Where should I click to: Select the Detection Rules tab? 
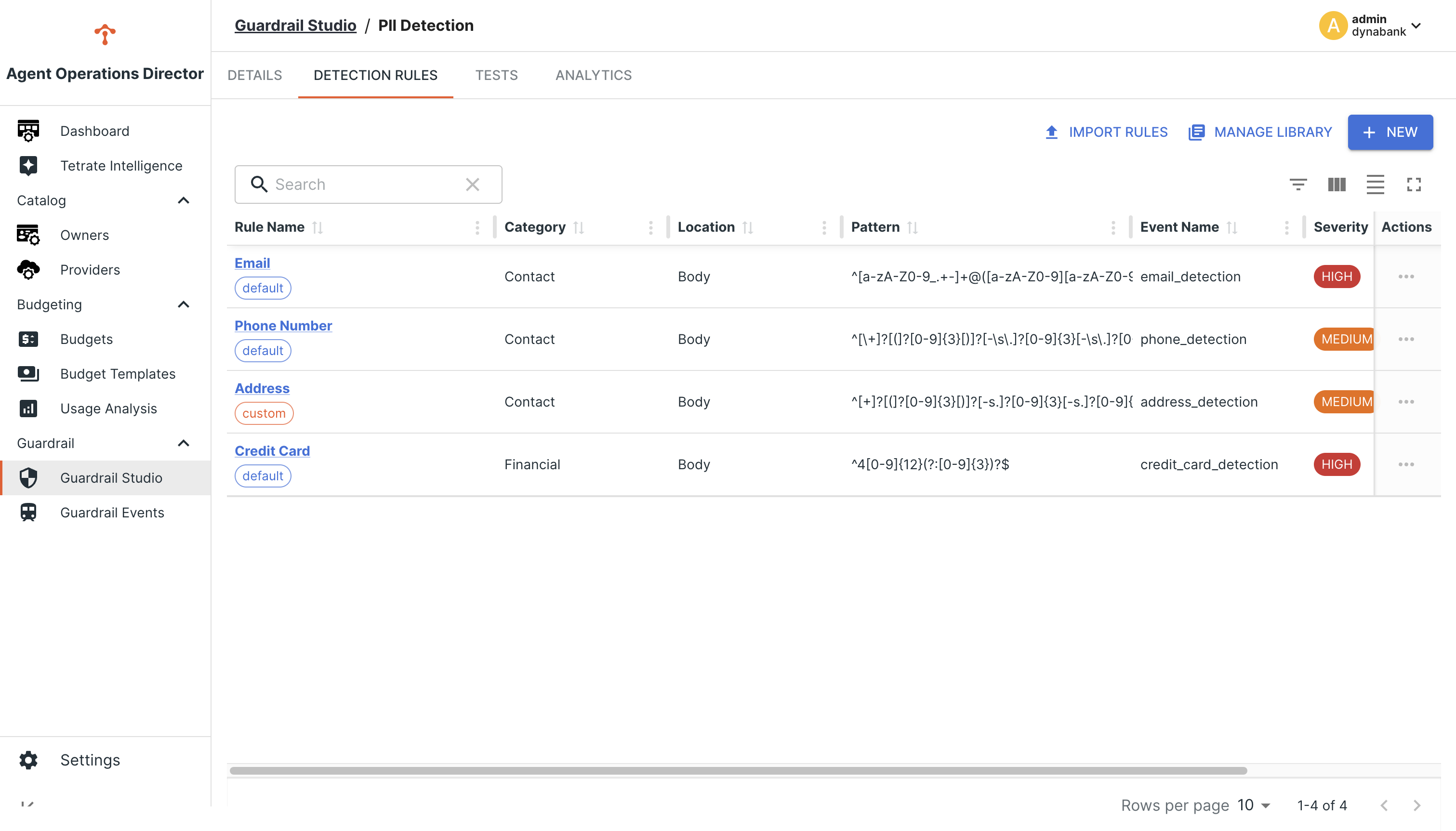point(375,75)
